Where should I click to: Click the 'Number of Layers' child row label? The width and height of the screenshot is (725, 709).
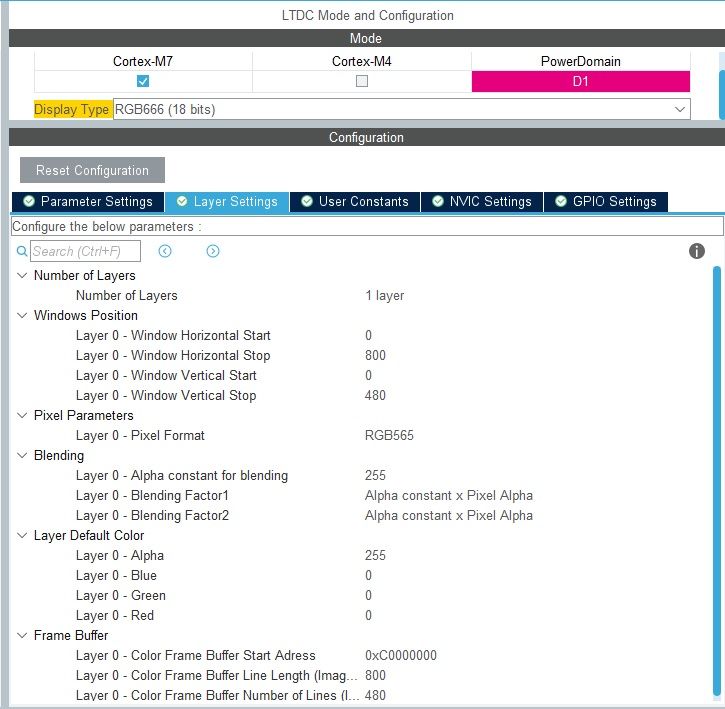(127, 296)
